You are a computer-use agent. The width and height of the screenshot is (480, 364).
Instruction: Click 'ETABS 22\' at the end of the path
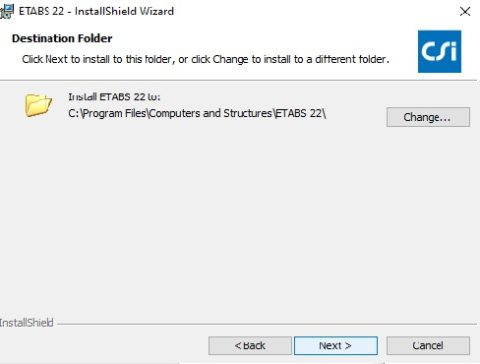(x=301, y=113)
